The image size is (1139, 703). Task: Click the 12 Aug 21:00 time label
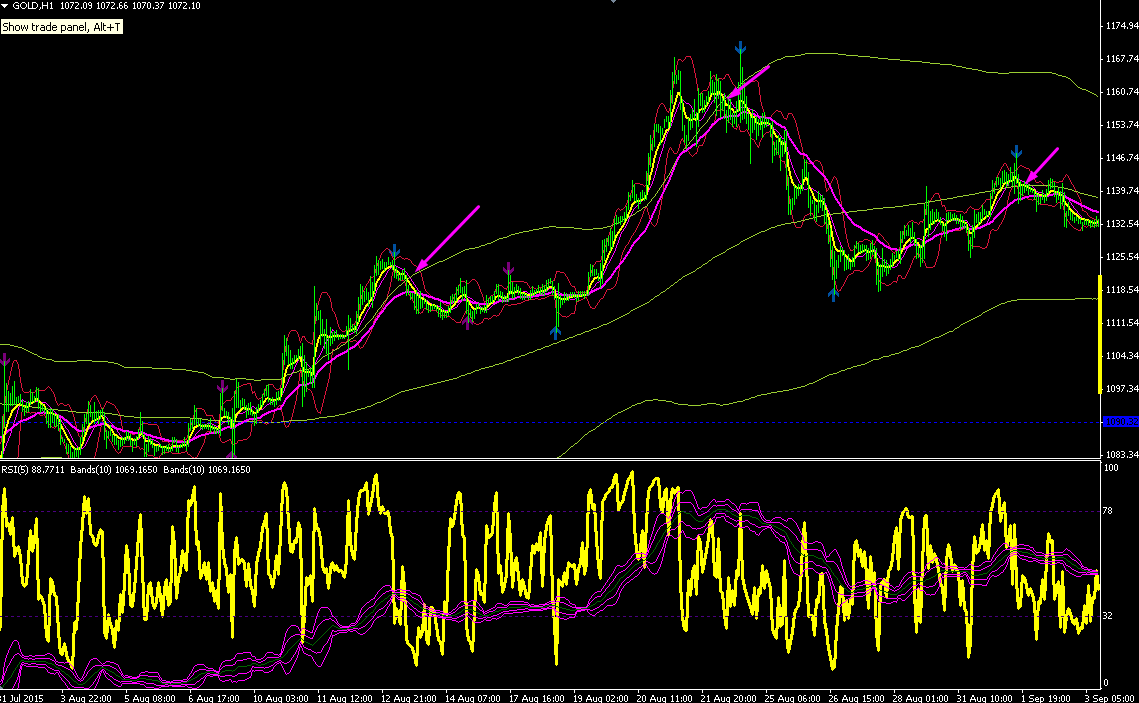coord(408,699)
